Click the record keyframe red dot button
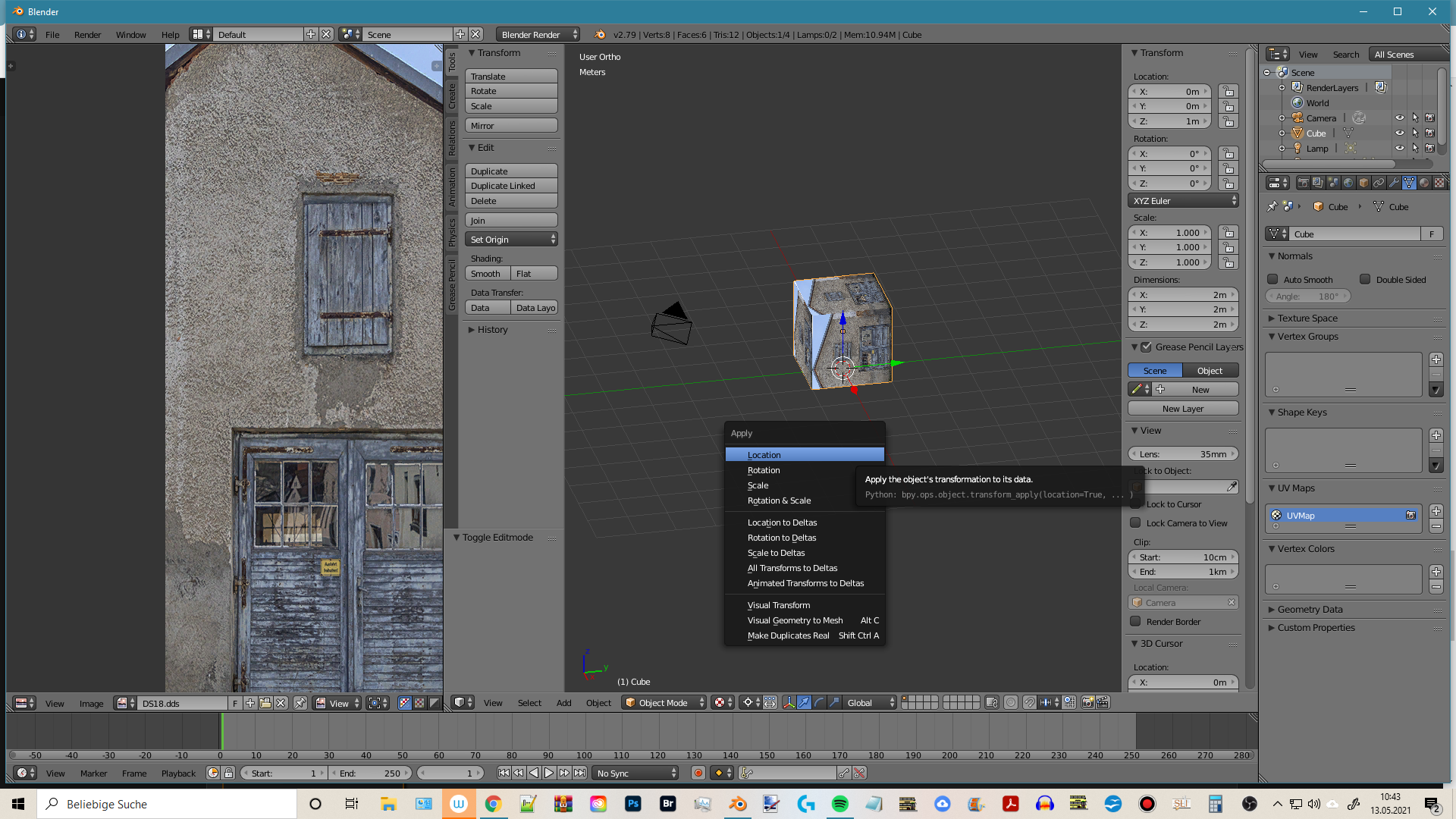This screenshot has width=1456, height=819. [x=698, y=773]
